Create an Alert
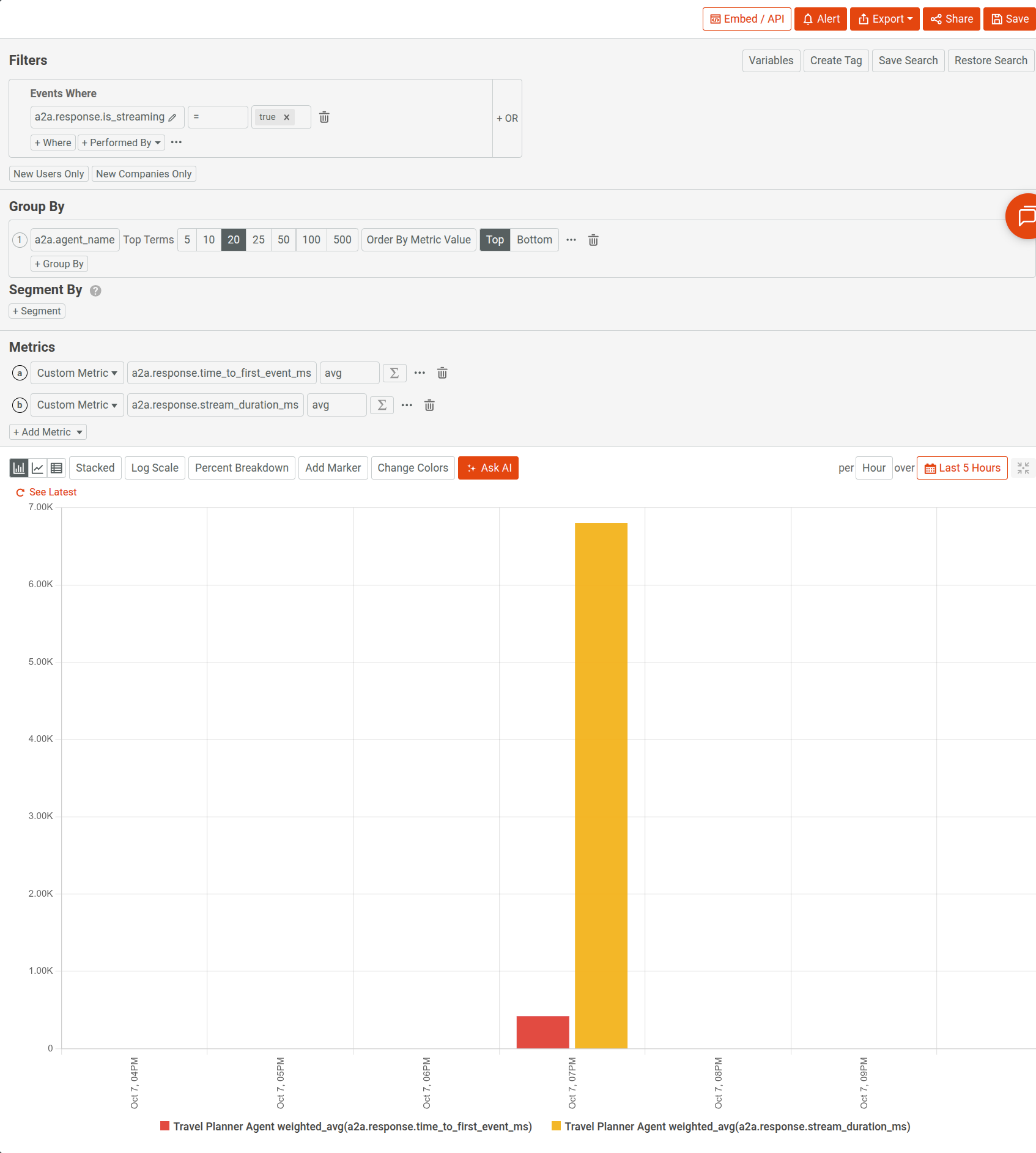Screen dimensions: 1036x1153 (821, 19)
